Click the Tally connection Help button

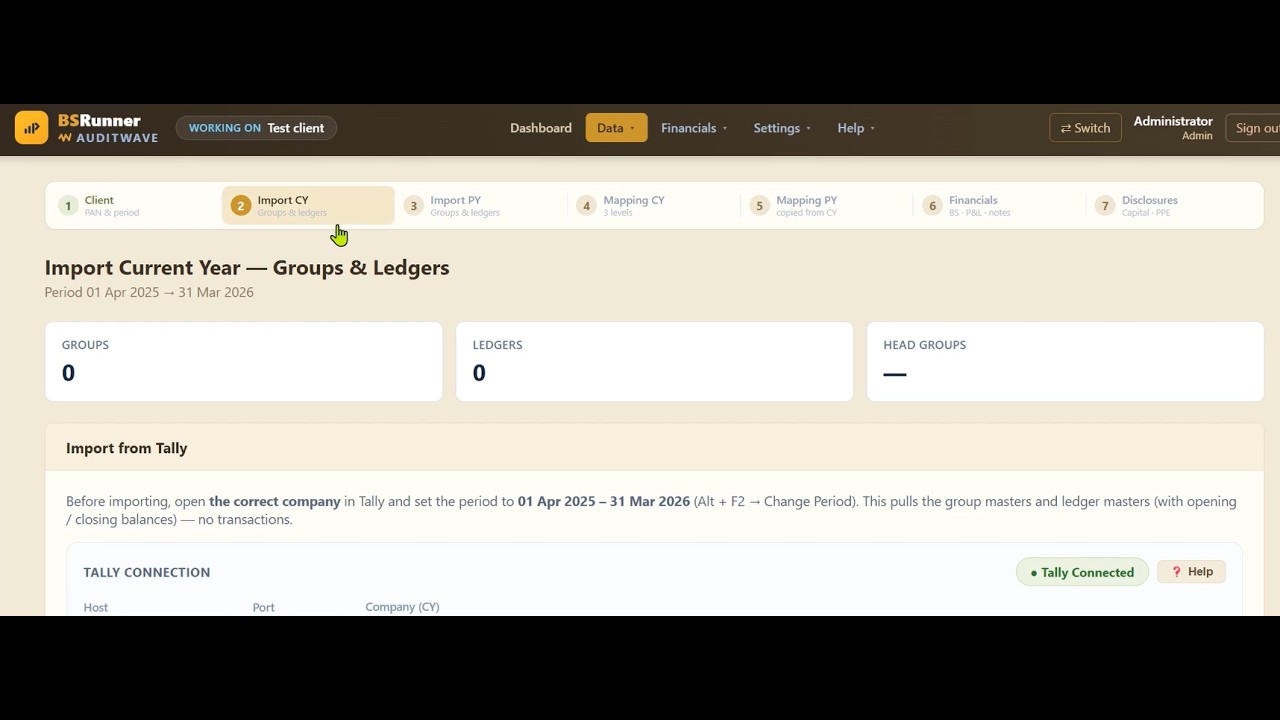click(1192, 572)
